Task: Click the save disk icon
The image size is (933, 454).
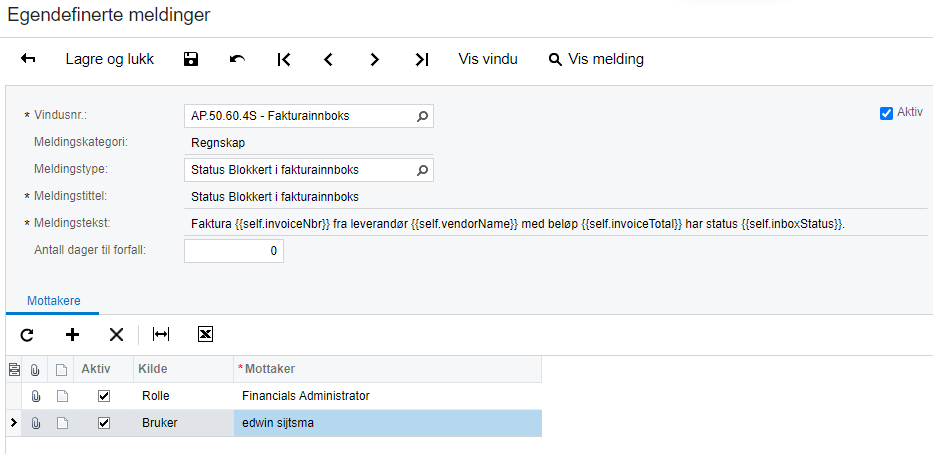Action: [191, 60]
